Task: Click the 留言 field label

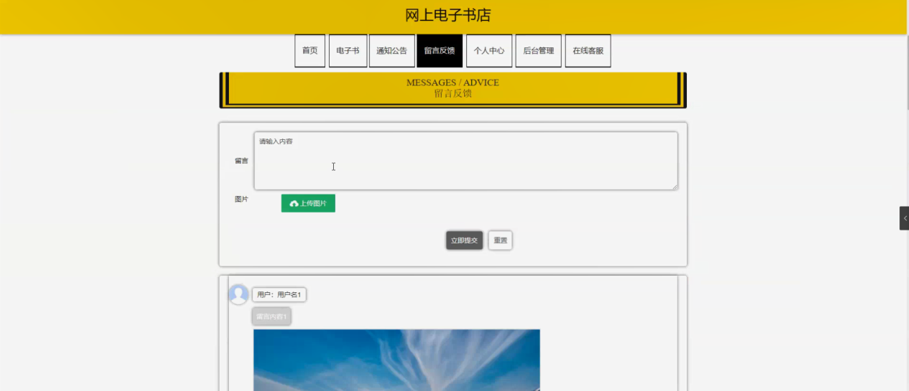Action: coord(241,161)
